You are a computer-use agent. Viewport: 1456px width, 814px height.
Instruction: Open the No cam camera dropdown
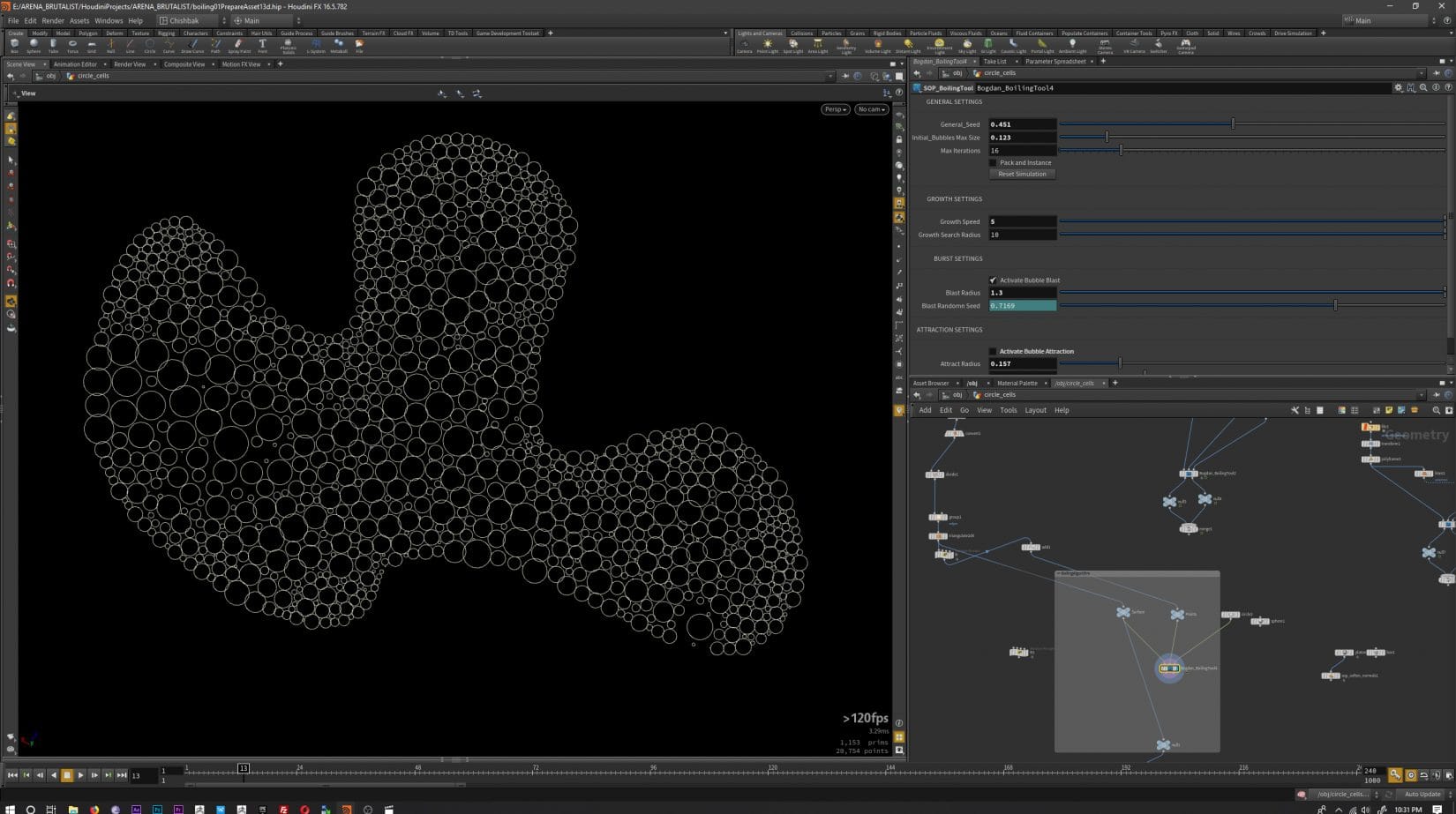tap(870, 109)
